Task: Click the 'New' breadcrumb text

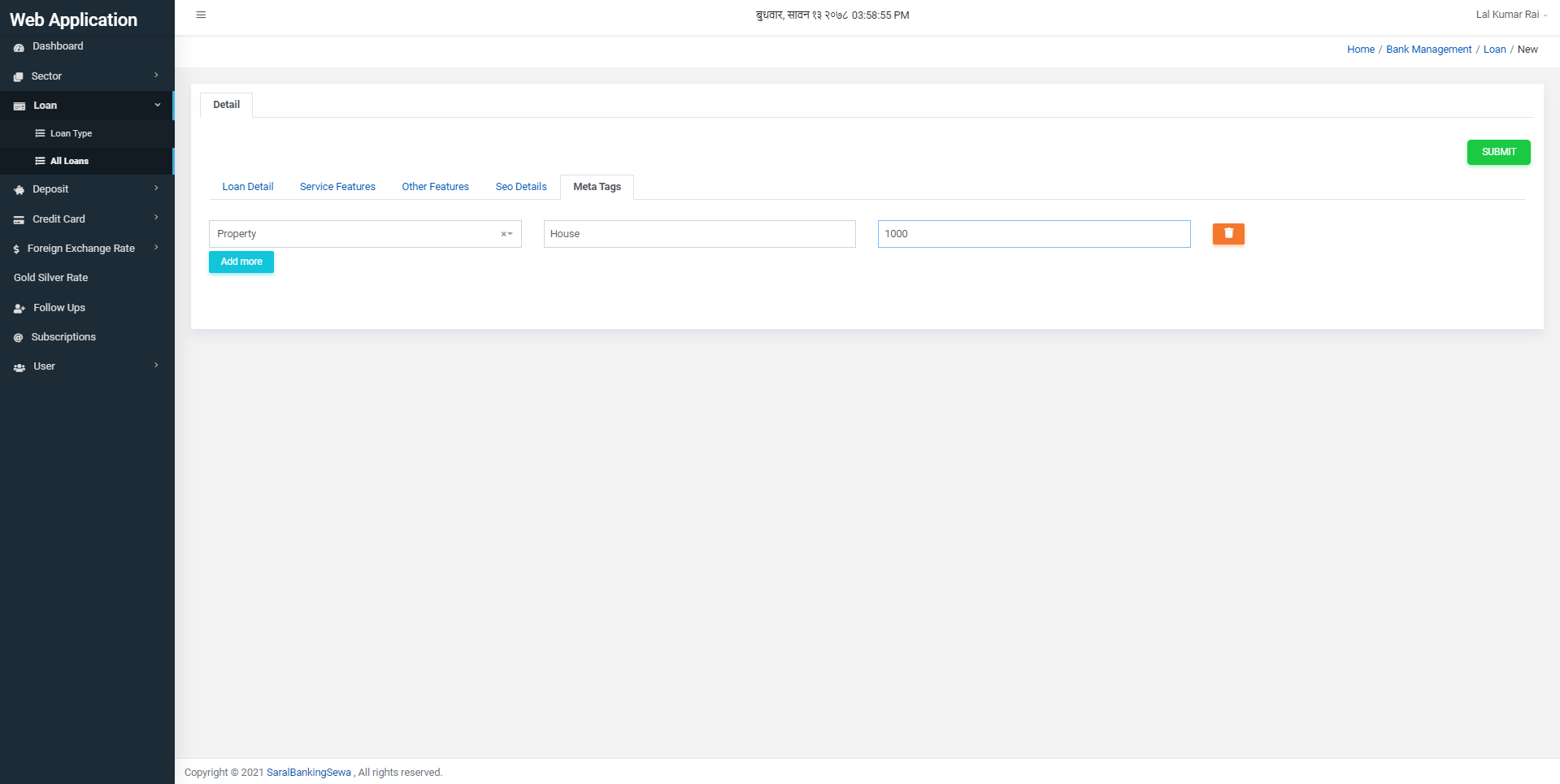Action: 1527,50
